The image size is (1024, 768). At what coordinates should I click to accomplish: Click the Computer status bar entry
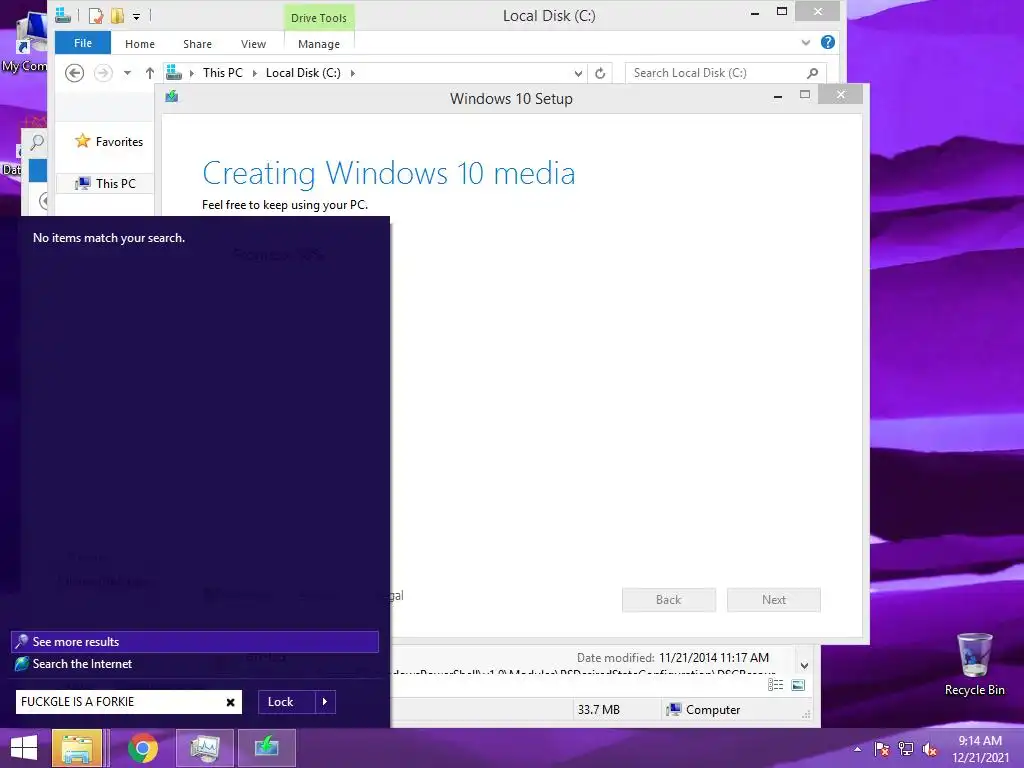703,710
